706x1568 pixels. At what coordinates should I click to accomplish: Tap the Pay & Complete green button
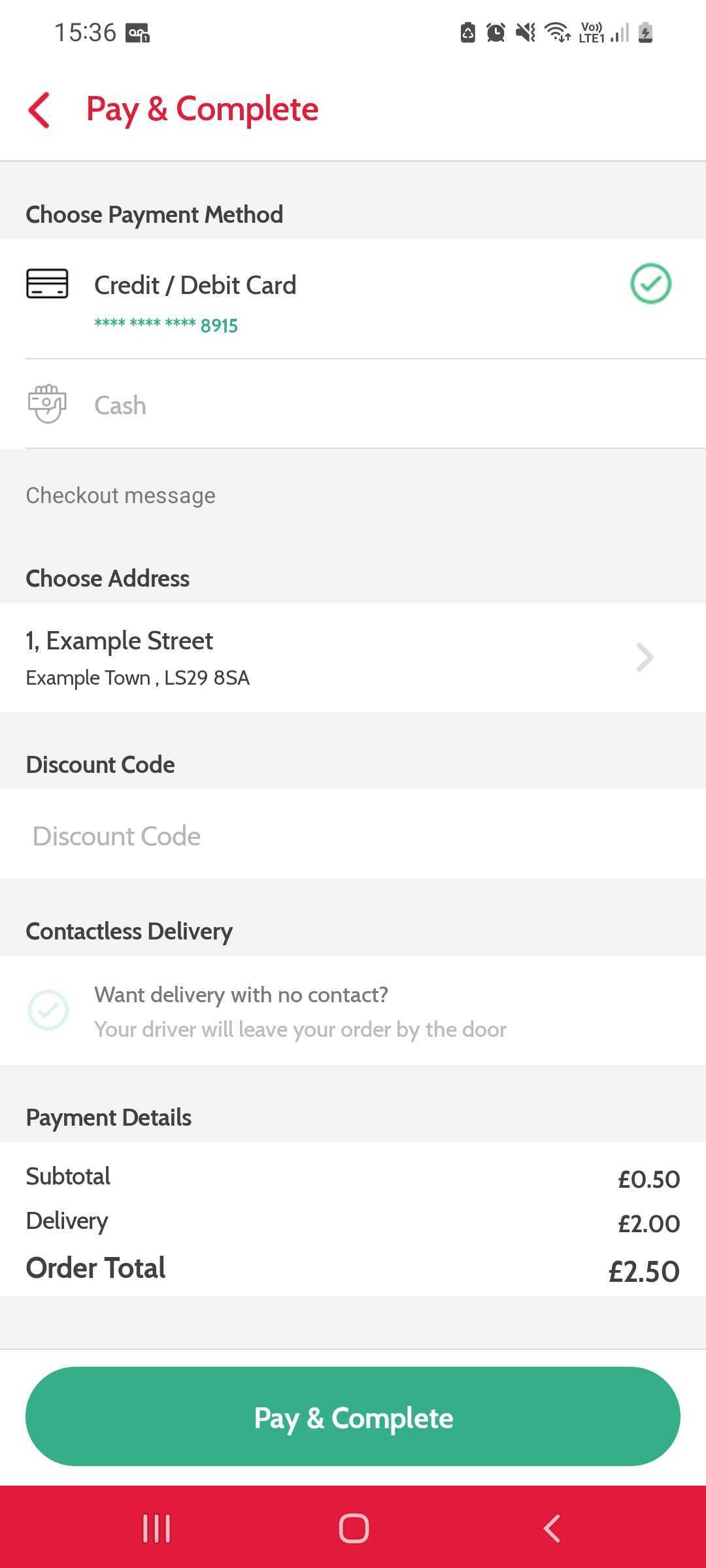point(353,1416)
